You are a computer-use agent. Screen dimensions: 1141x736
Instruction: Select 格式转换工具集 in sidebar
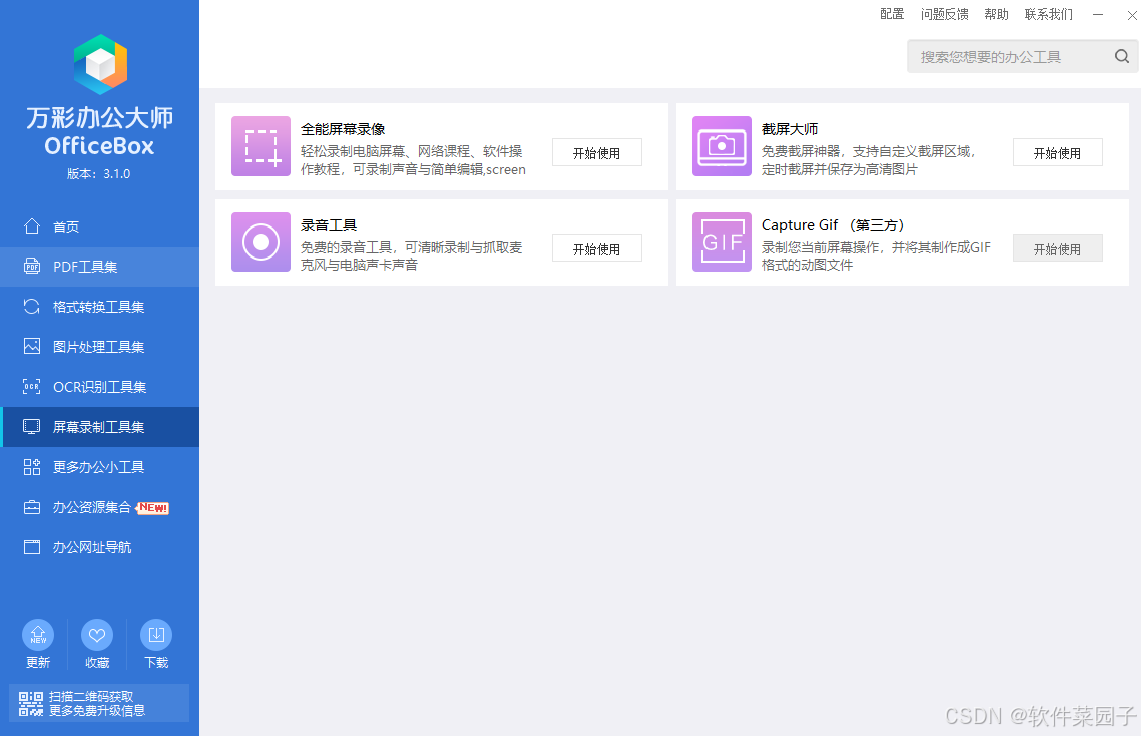pos(99,306)
